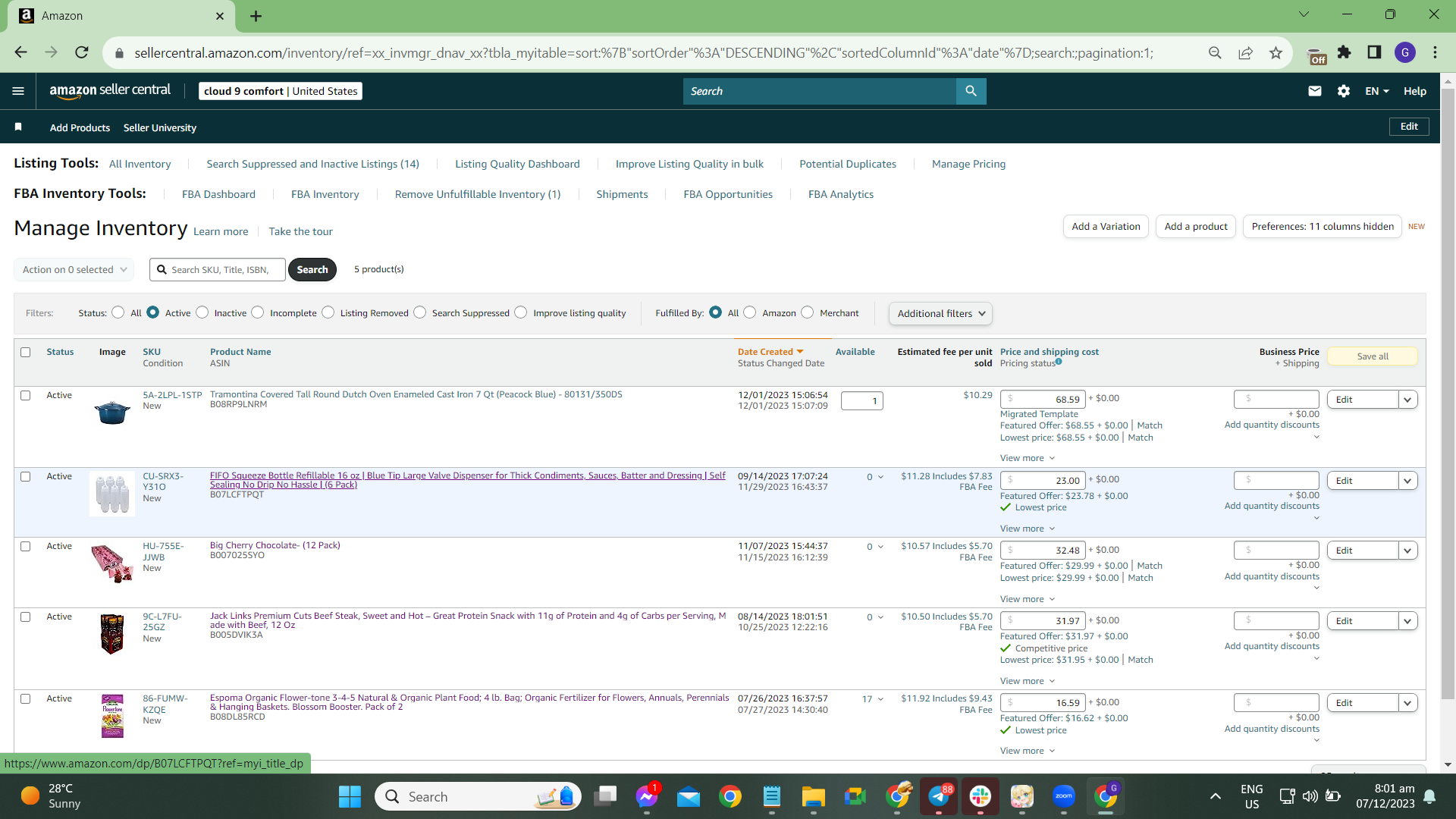Select the Big Cherry Chocolate row checkbox
1456x819 pixels.
[x=26, y=546]
